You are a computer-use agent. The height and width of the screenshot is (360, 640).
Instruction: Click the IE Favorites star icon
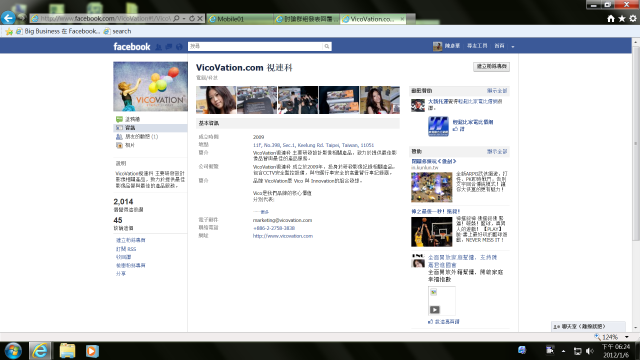click(x=622, y=18)
